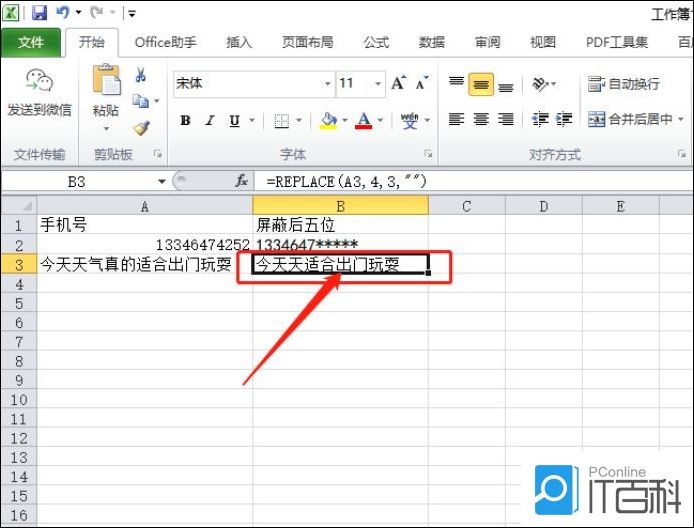Click the increase indent icon
The height and width of the screenshot is (528, 694).
click(x=564, y=119)
